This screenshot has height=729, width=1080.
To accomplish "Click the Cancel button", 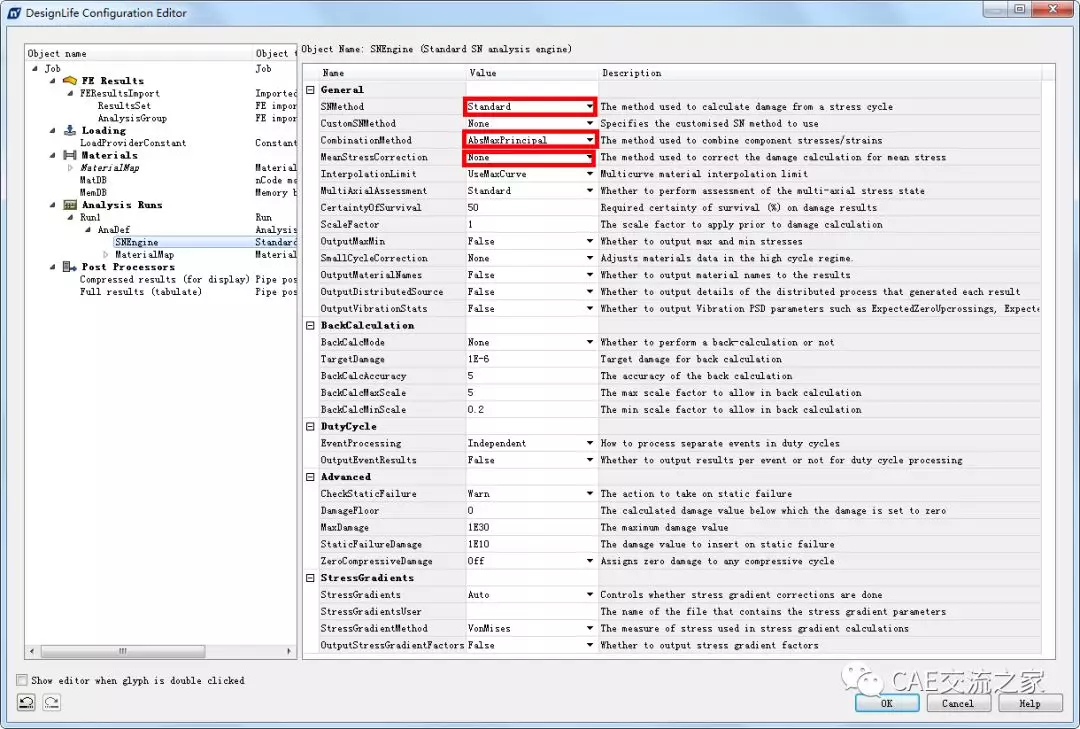I will (957, 704).
